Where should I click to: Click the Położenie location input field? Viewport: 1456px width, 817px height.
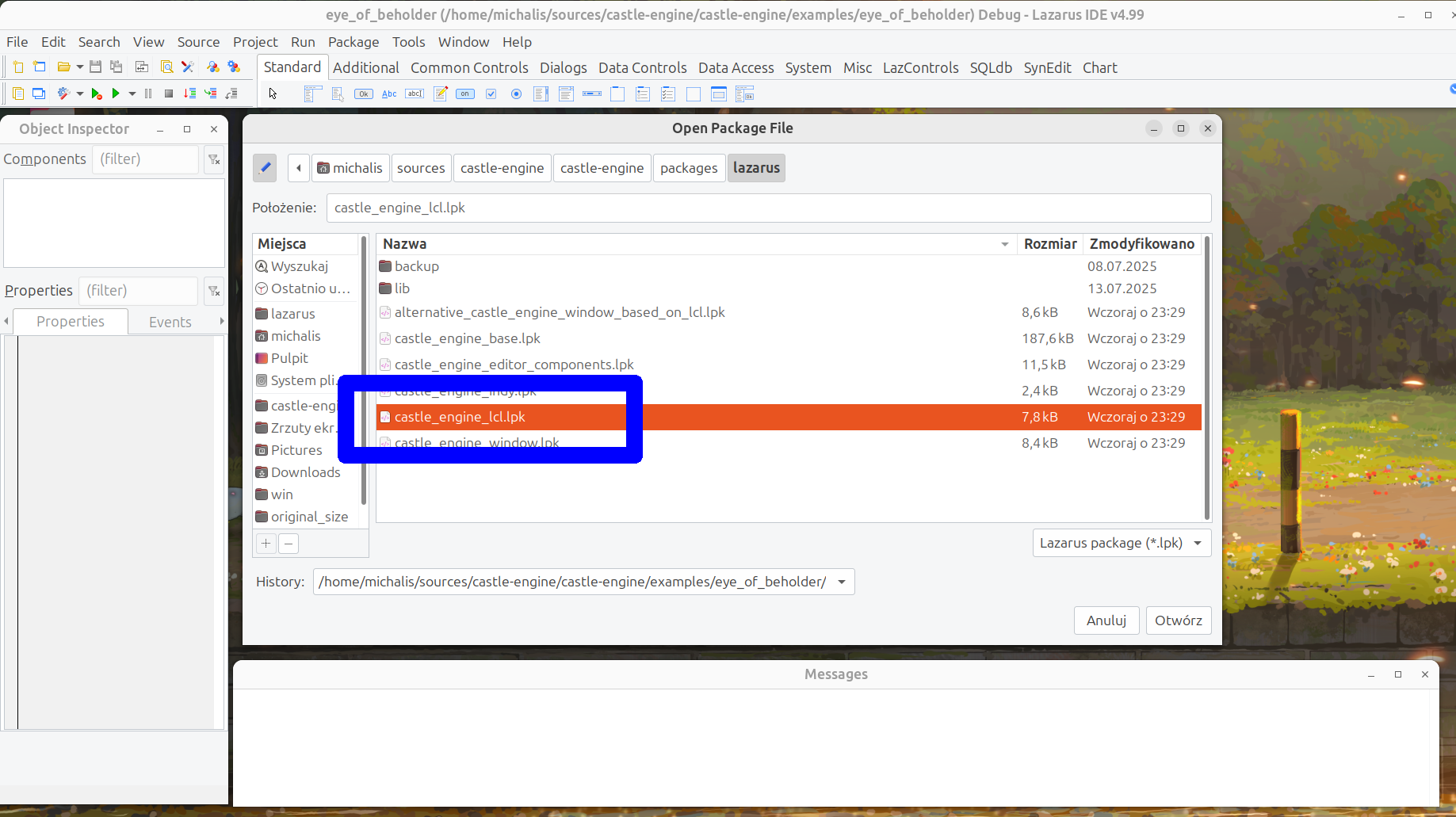click(769, 208)
